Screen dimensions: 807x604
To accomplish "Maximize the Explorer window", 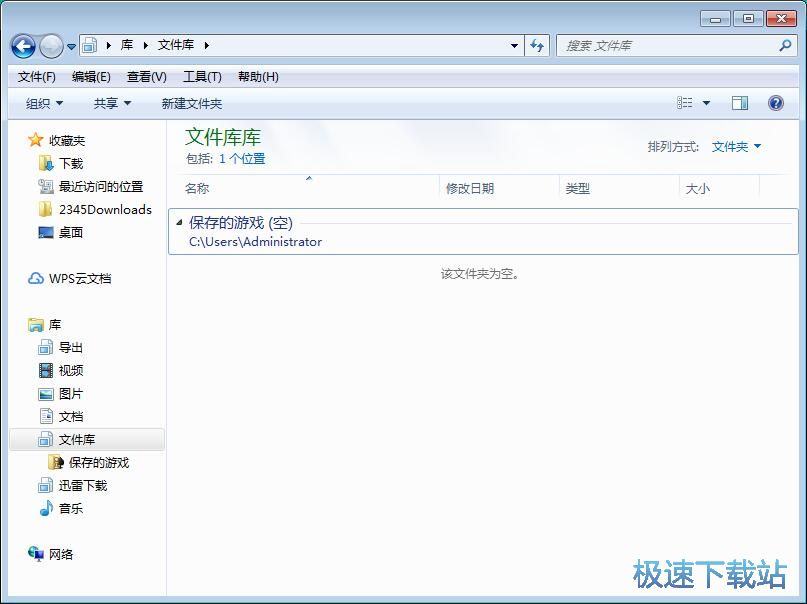I will (x=748, y=19).
